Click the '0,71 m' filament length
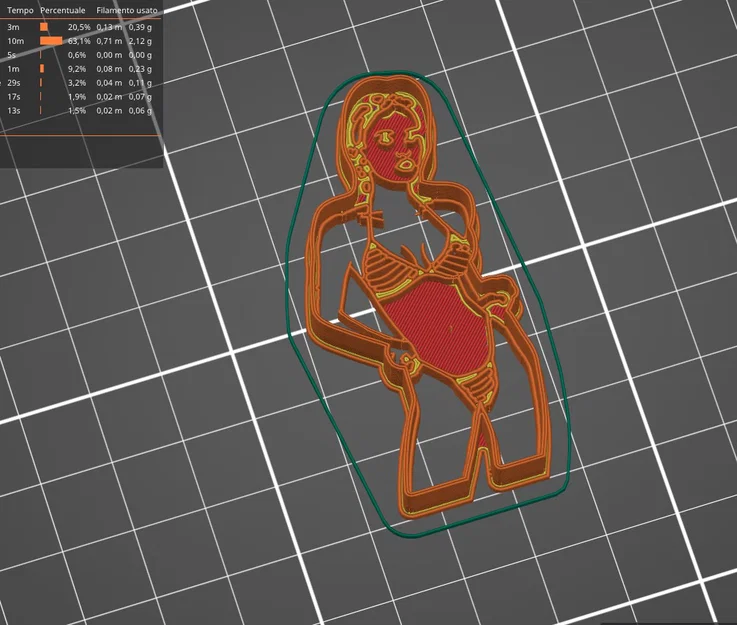The image size is (737, 625). pos(109,41)
